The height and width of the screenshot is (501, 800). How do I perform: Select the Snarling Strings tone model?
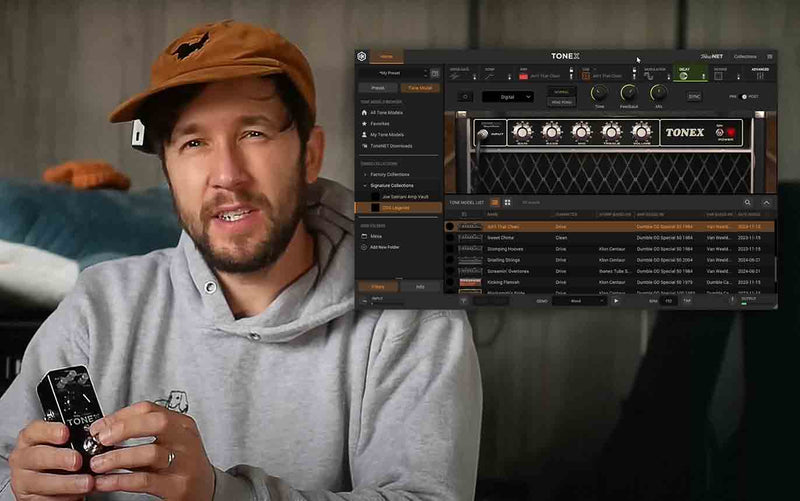[x=609, y=260]
